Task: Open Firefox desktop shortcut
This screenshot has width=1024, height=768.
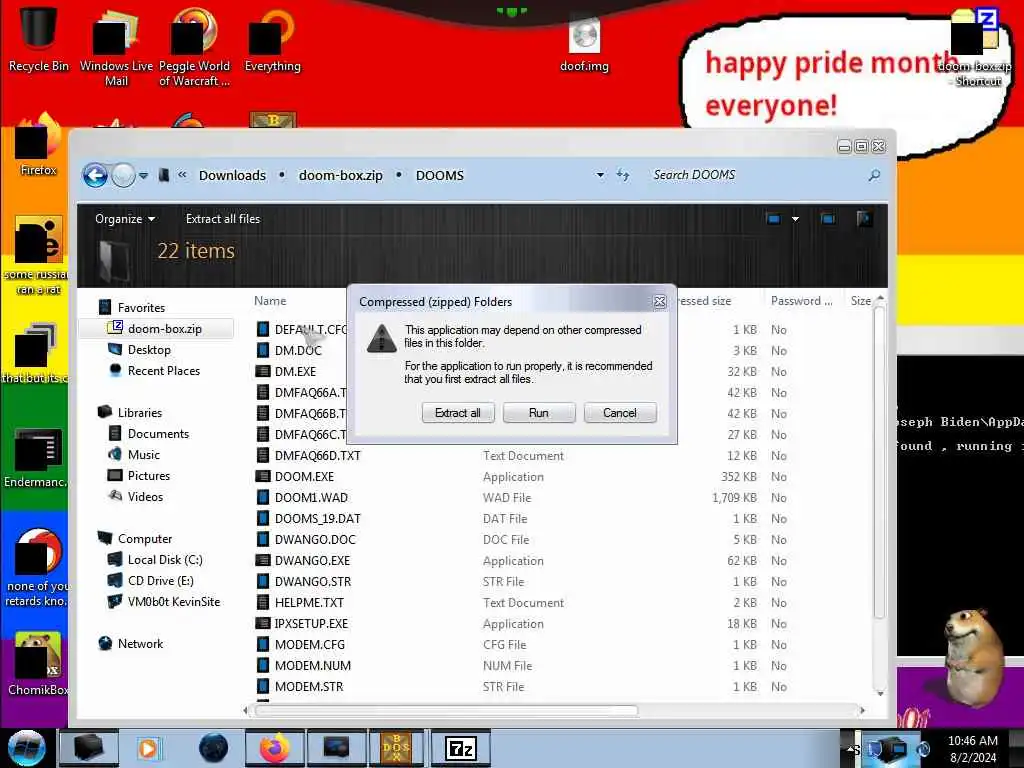Action: point(38,145)
